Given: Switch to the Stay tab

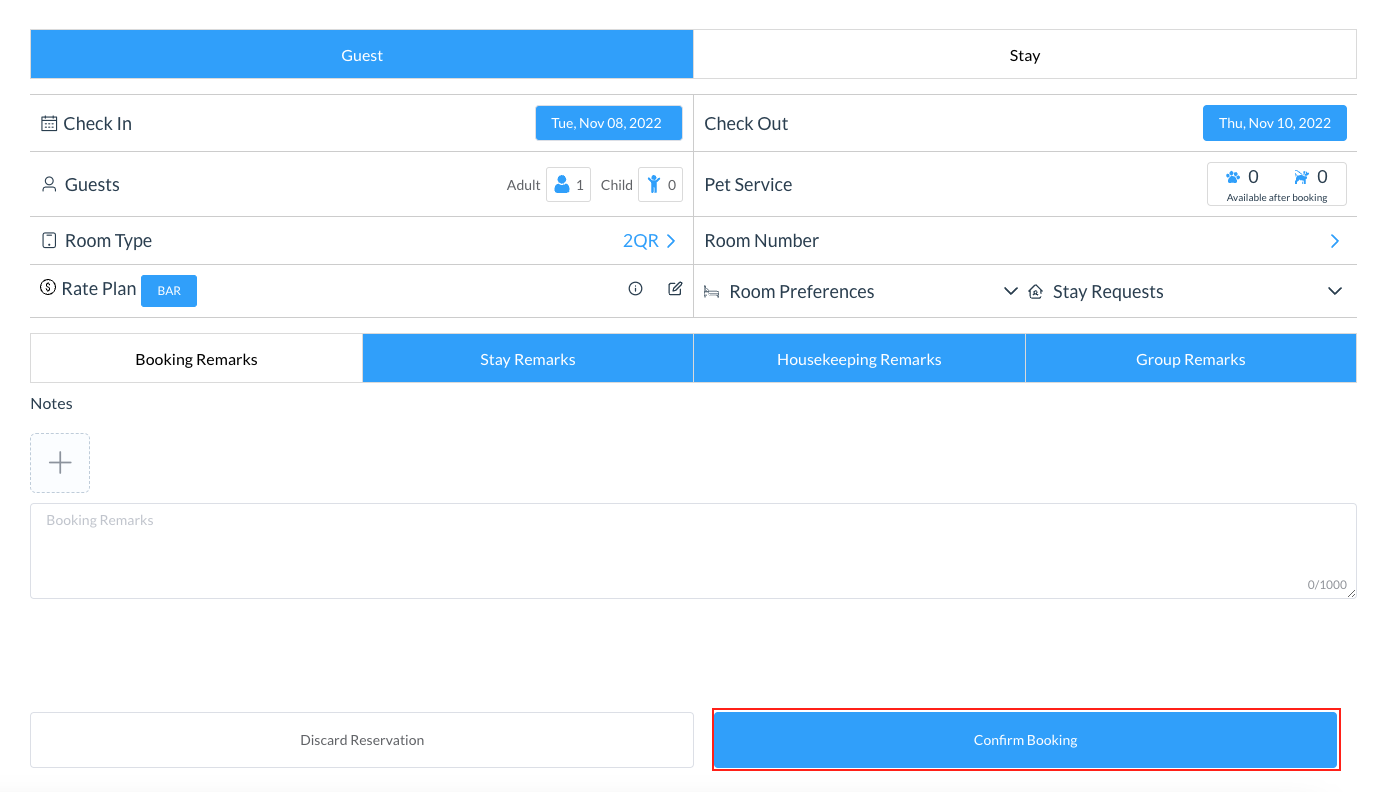Looking at the screenshot, I should click(x=1024, y=55).
